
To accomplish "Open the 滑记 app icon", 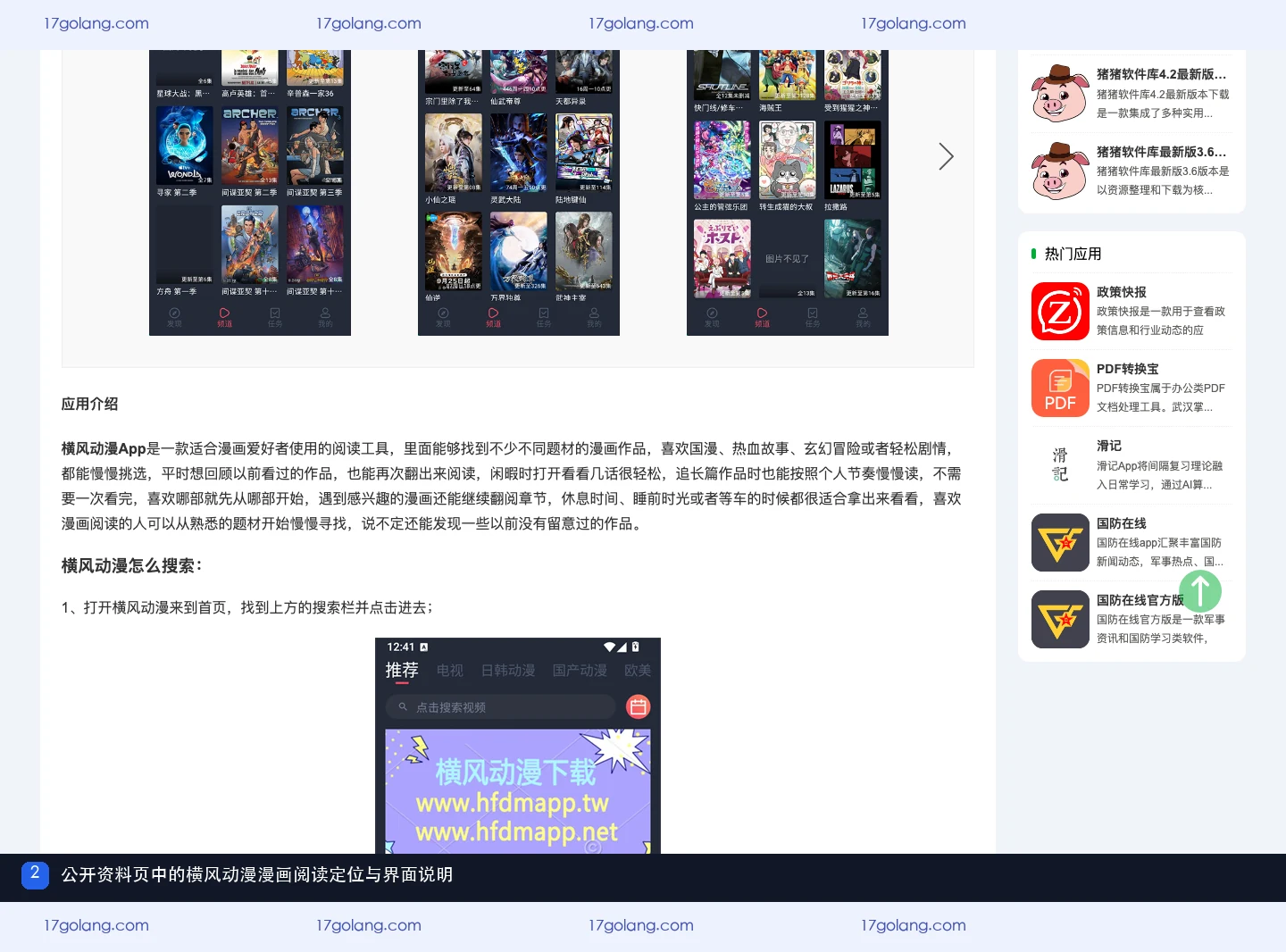I will (1060, 465).
